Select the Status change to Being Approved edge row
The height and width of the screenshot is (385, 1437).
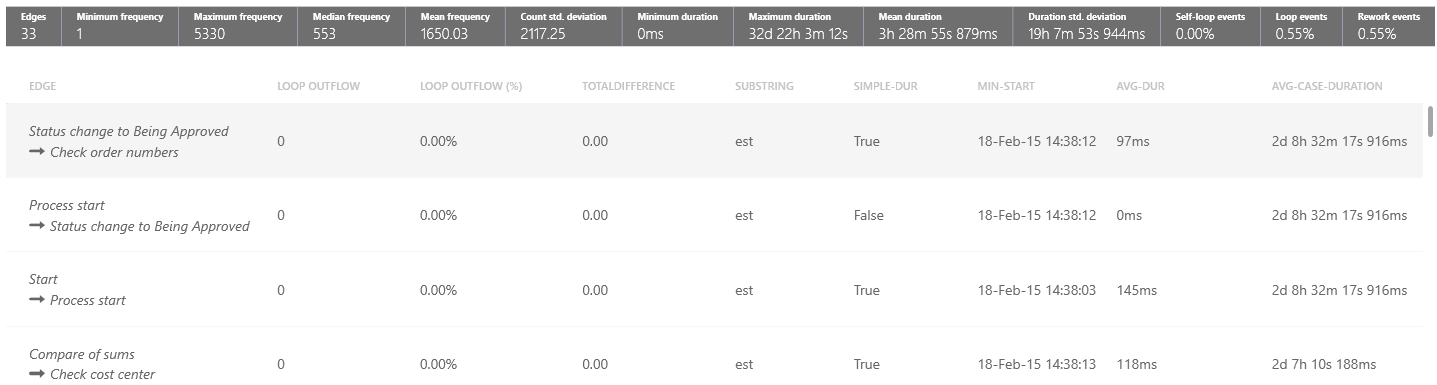coord(714,141)
